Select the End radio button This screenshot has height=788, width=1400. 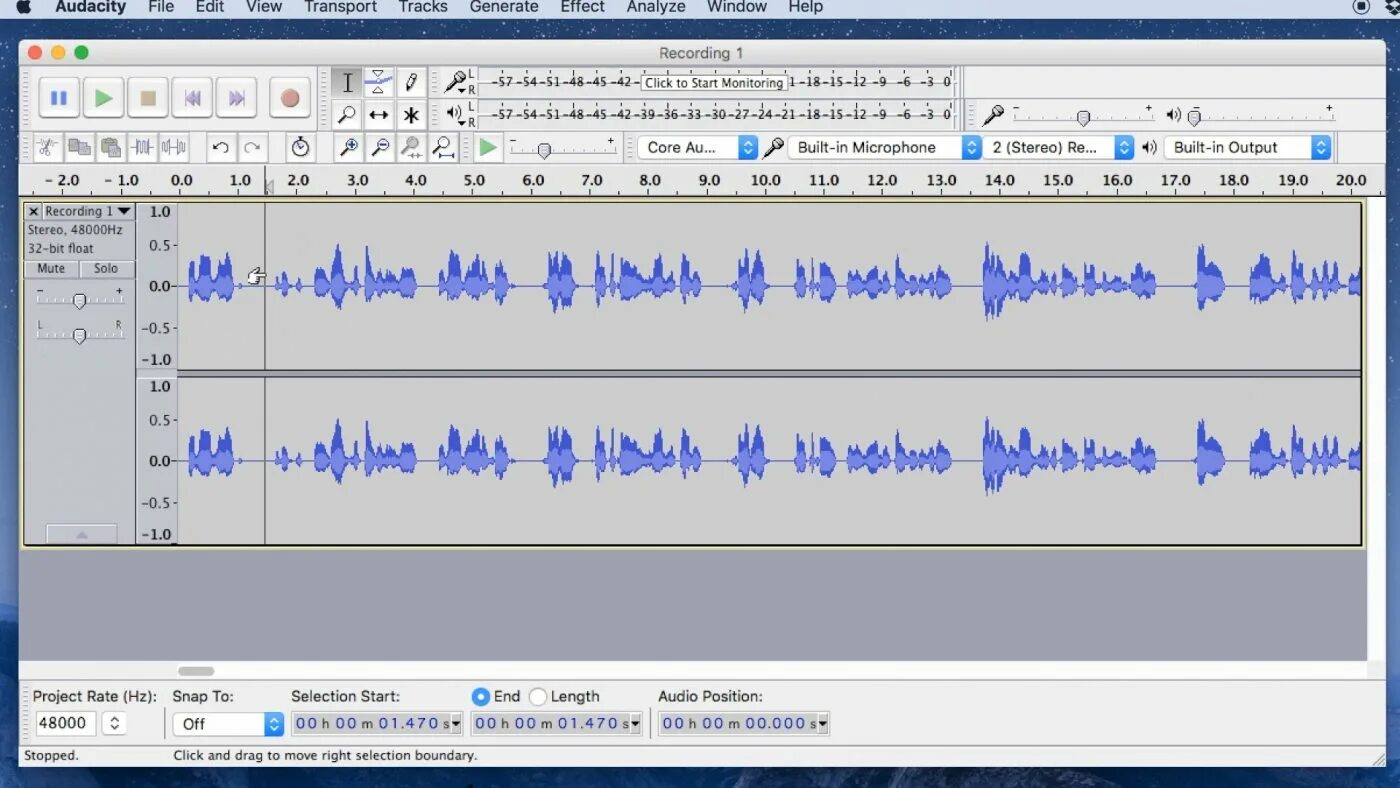[481, 696]
